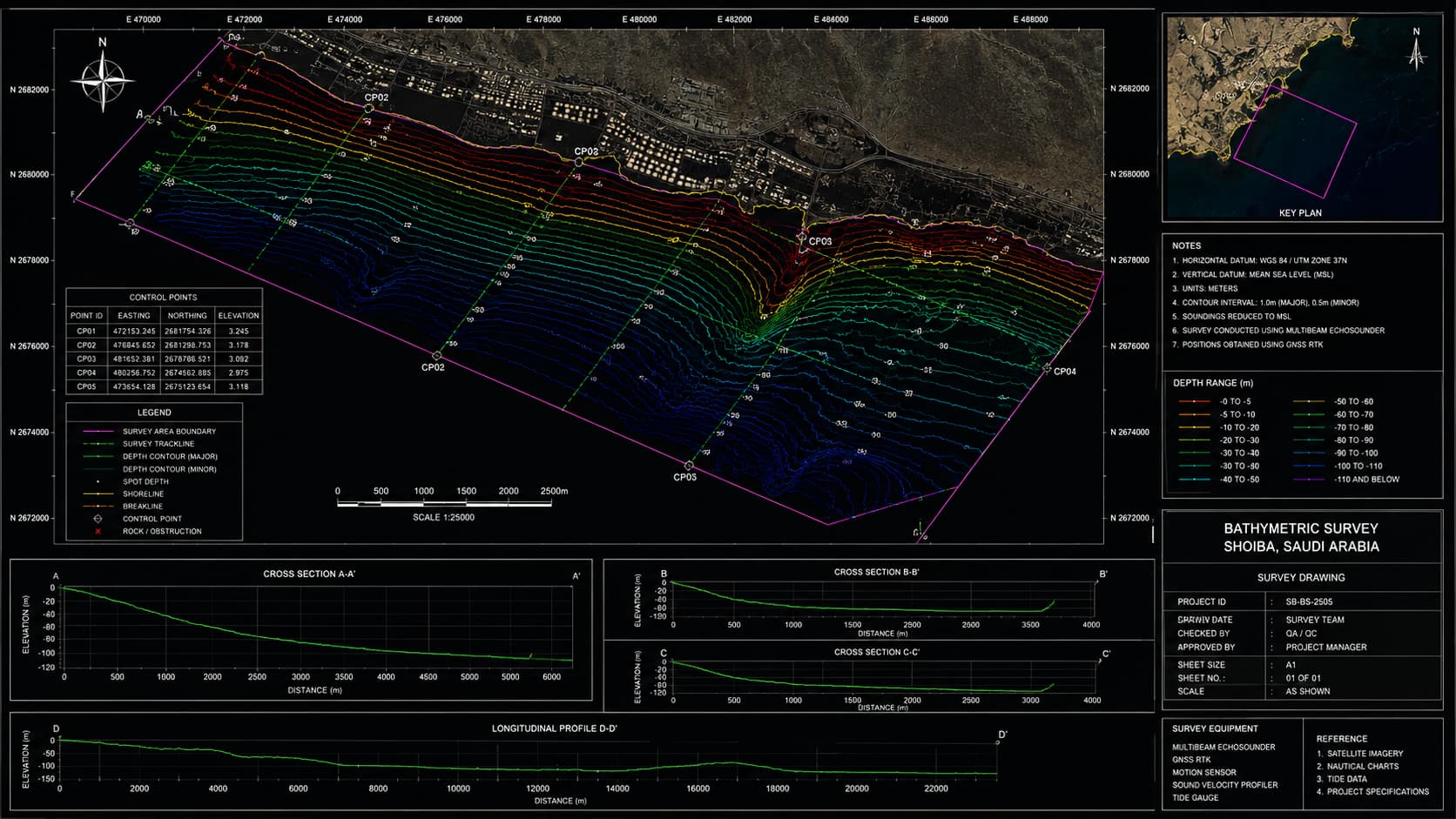Click the Shoreline yellow legend line sample
Screen dimensions: 1456x819
[98, 493]
